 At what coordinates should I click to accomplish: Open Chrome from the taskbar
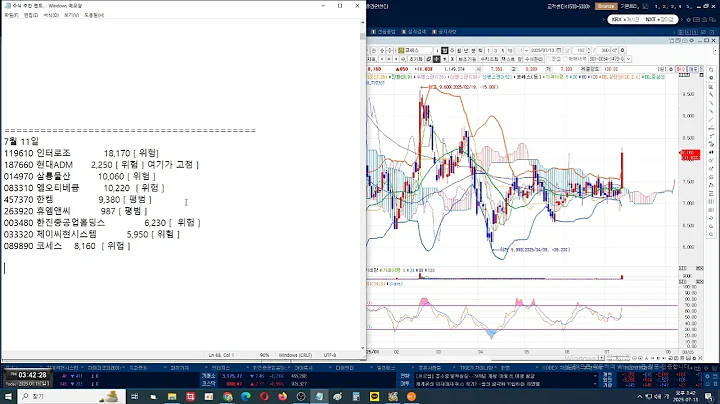pyautogui.click(x=227, y=396)
